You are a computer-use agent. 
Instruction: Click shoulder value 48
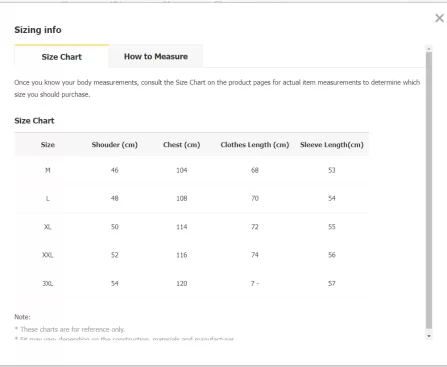click(115, 199)
